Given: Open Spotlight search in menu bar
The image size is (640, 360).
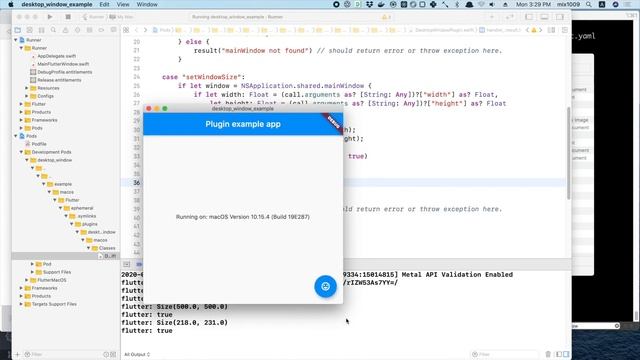Looking at the screenshot, I should tap(589, 4).
